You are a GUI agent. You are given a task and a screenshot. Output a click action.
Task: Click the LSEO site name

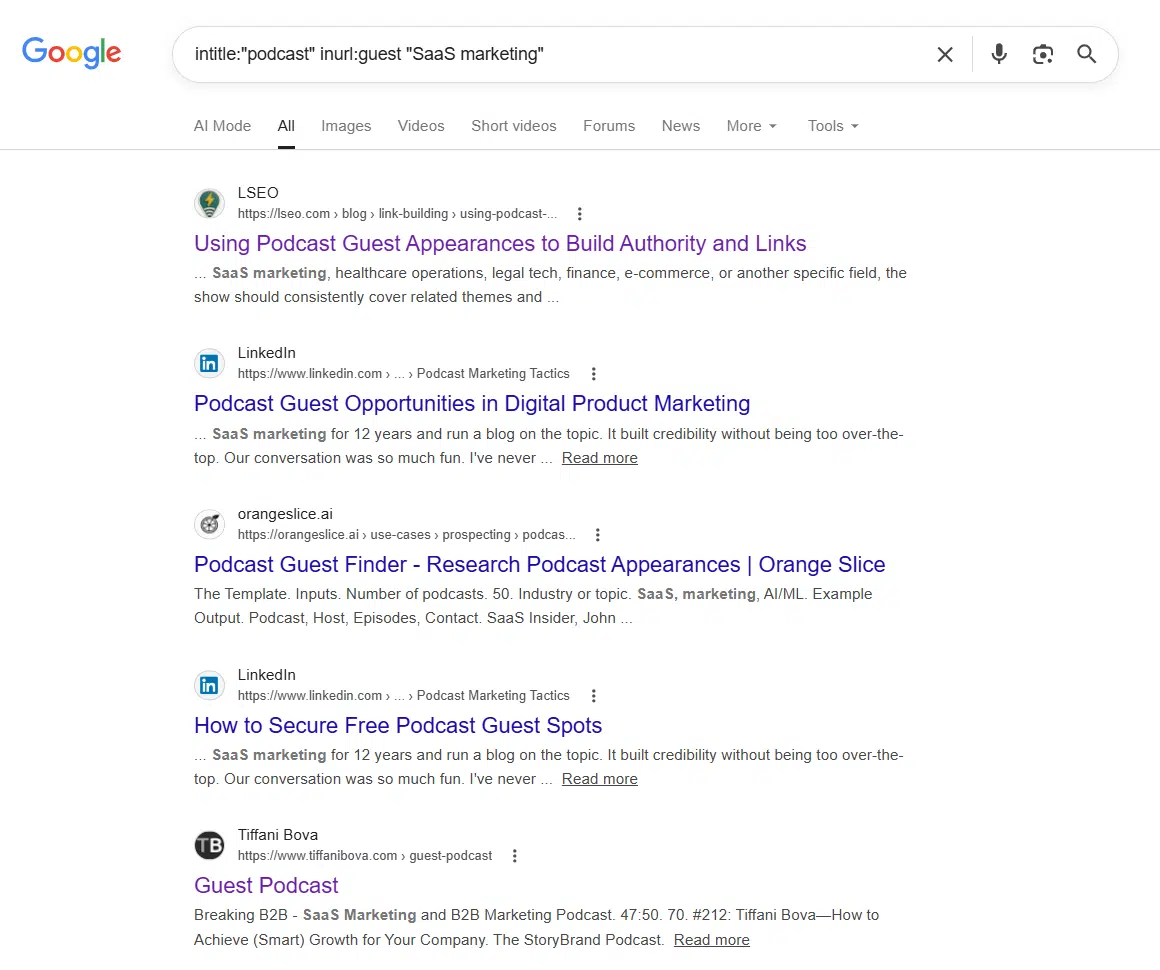pos(258,192)
